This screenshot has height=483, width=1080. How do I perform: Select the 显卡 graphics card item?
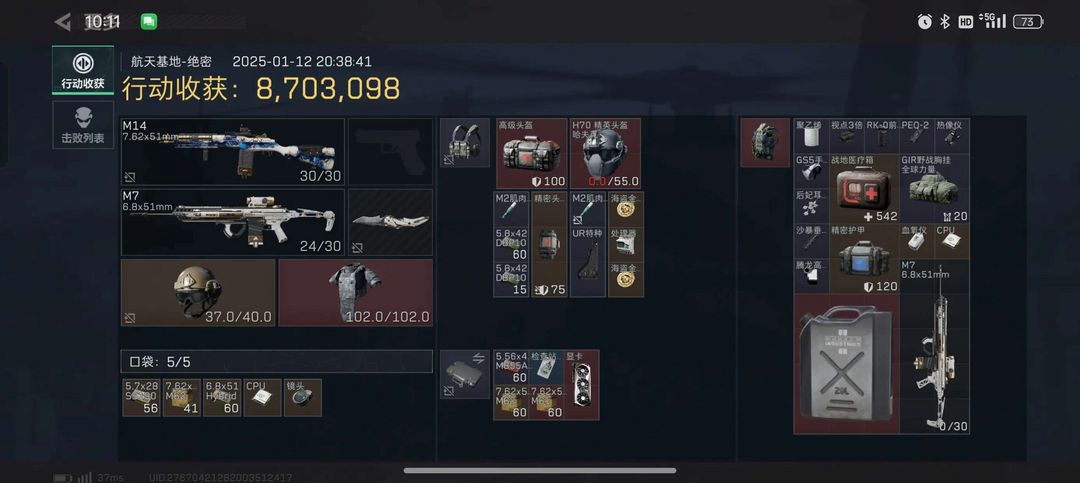pos(582,385)
